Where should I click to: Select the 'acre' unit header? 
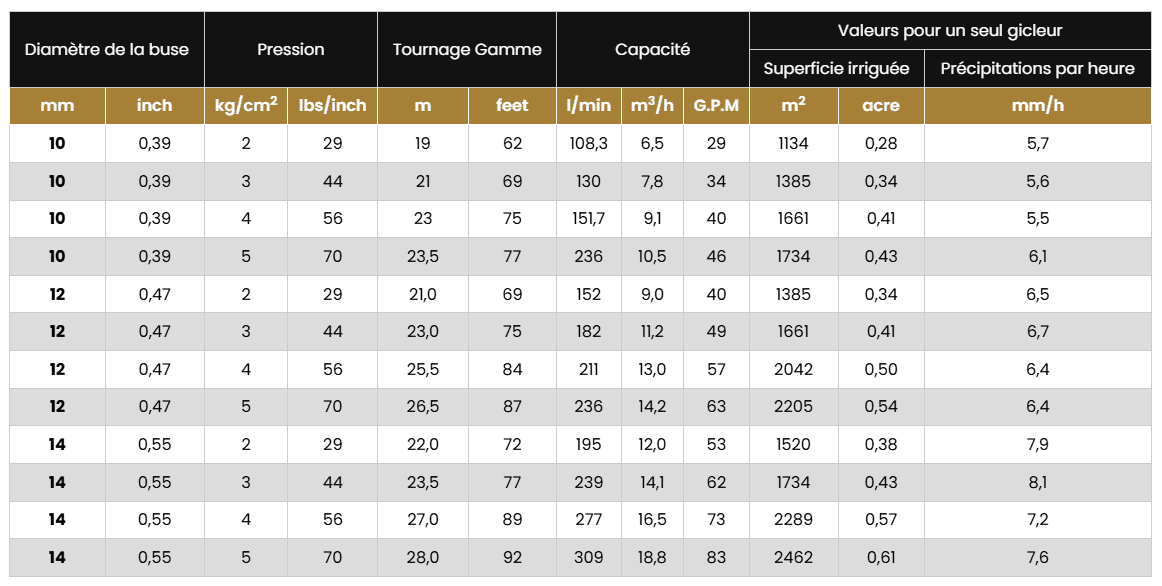pyautogui.click(x=881, y=105)
